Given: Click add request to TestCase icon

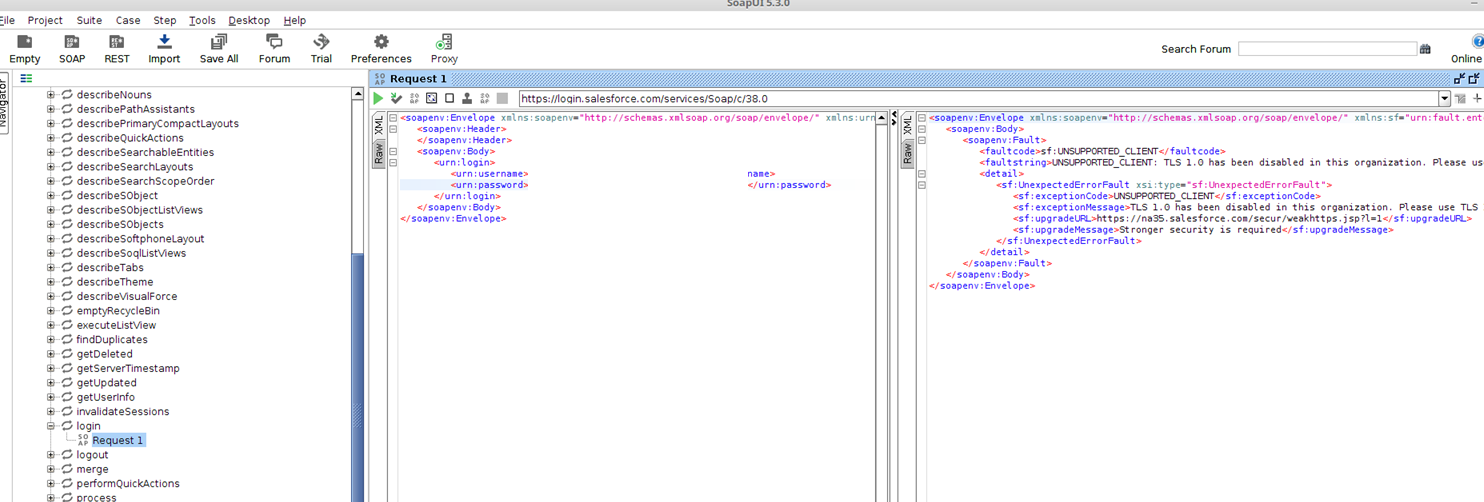Looking at the screenshot, I should tap(396, 98).
